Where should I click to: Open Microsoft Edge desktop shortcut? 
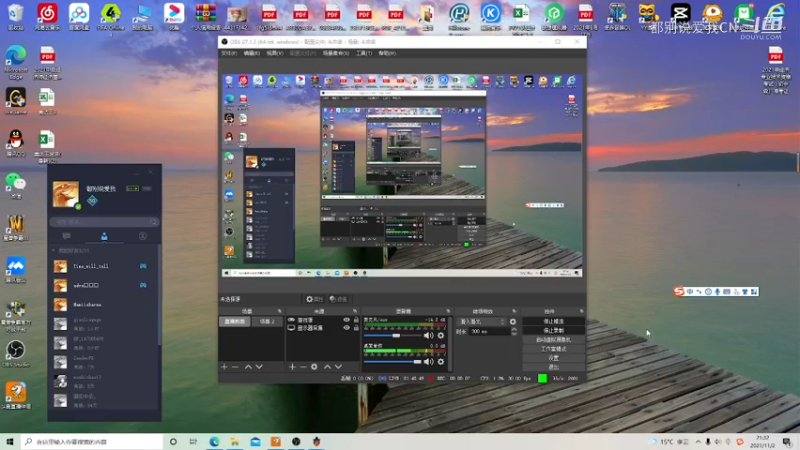click(x=16, y=62)
